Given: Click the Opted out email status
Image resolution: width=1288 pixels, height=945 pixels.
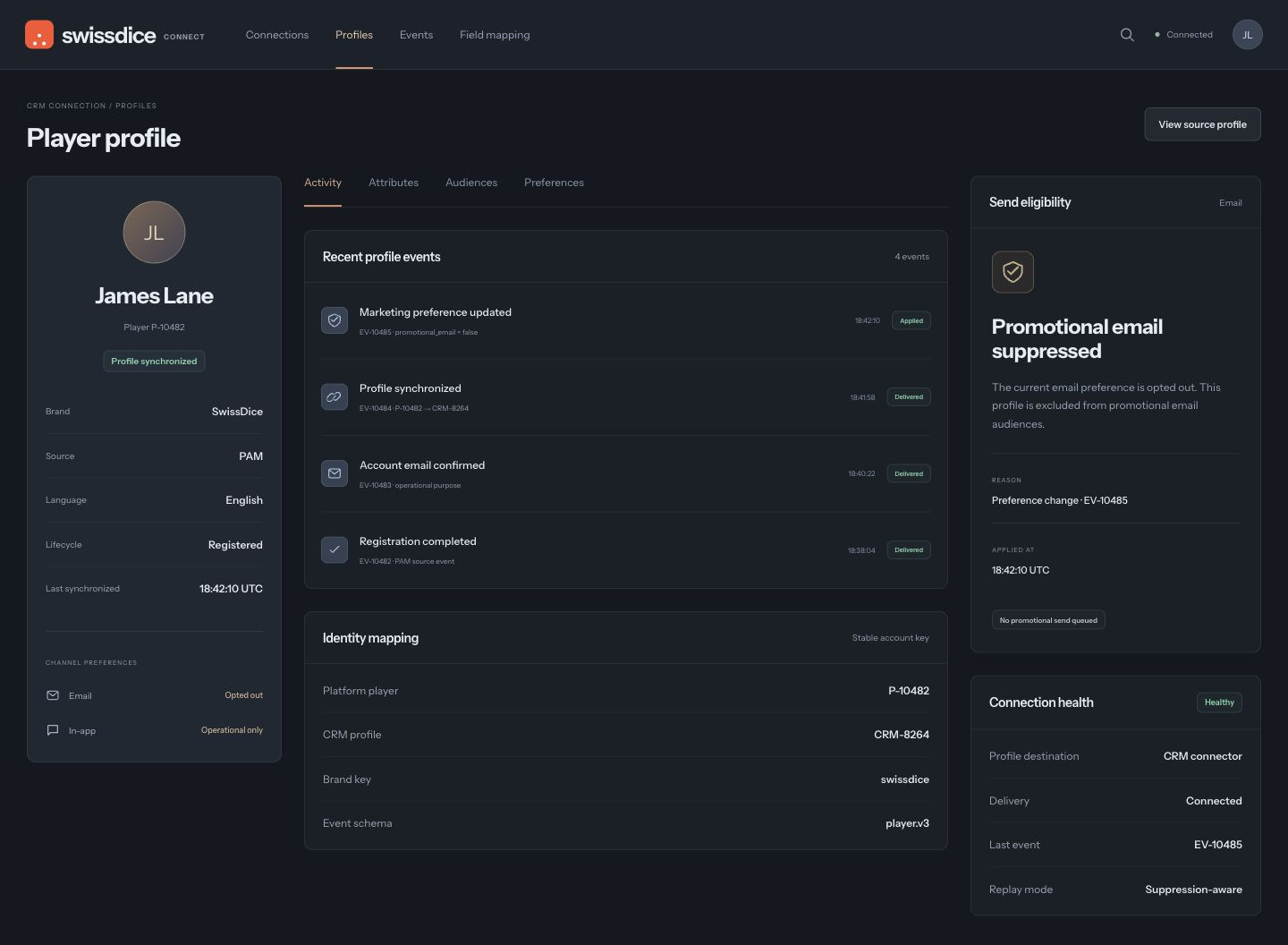Looking at the screenshot, I should click(x=243, y=695).
